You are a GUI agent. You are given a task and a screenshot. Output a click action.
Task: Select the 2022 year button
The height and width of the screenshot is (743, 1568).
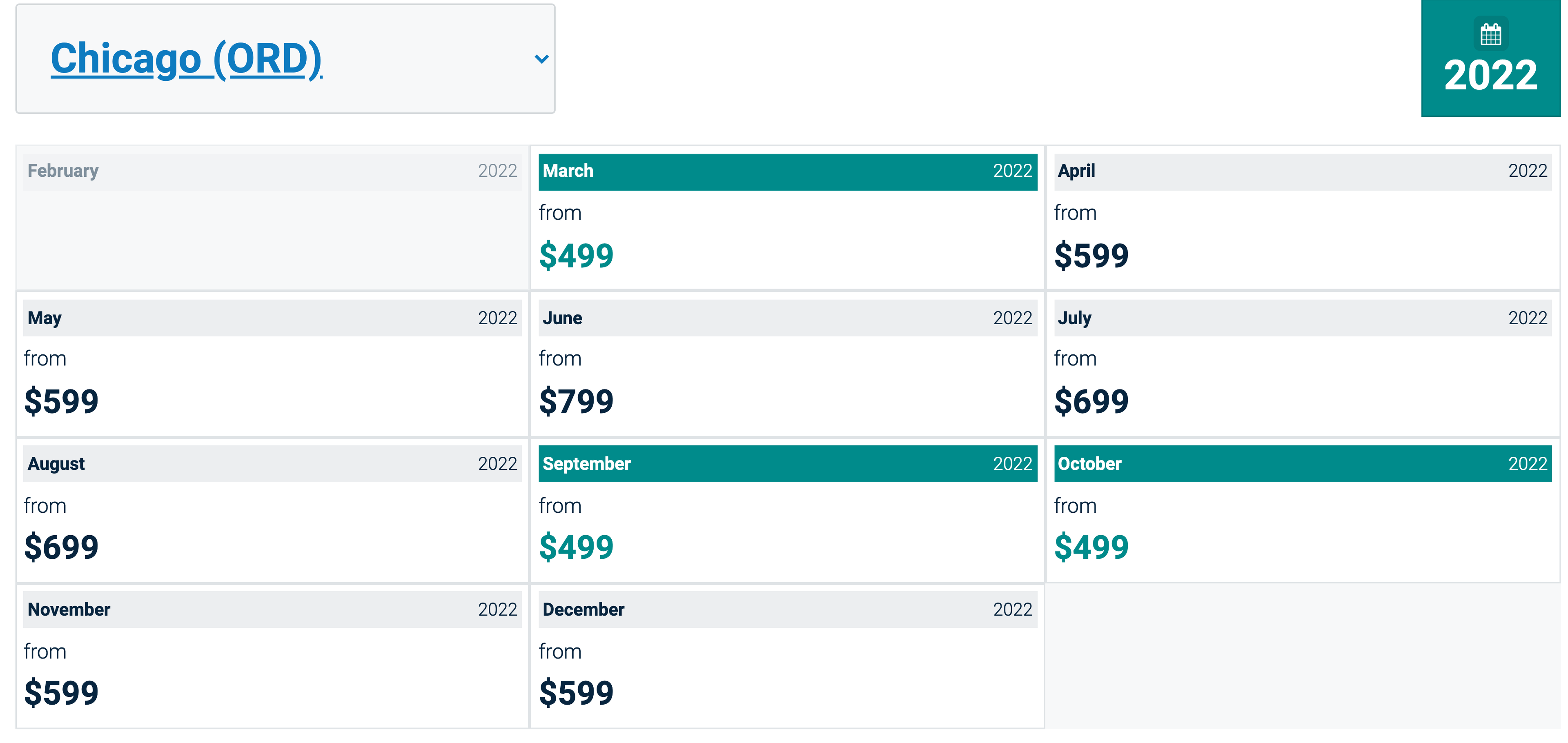pos(1490,75)
